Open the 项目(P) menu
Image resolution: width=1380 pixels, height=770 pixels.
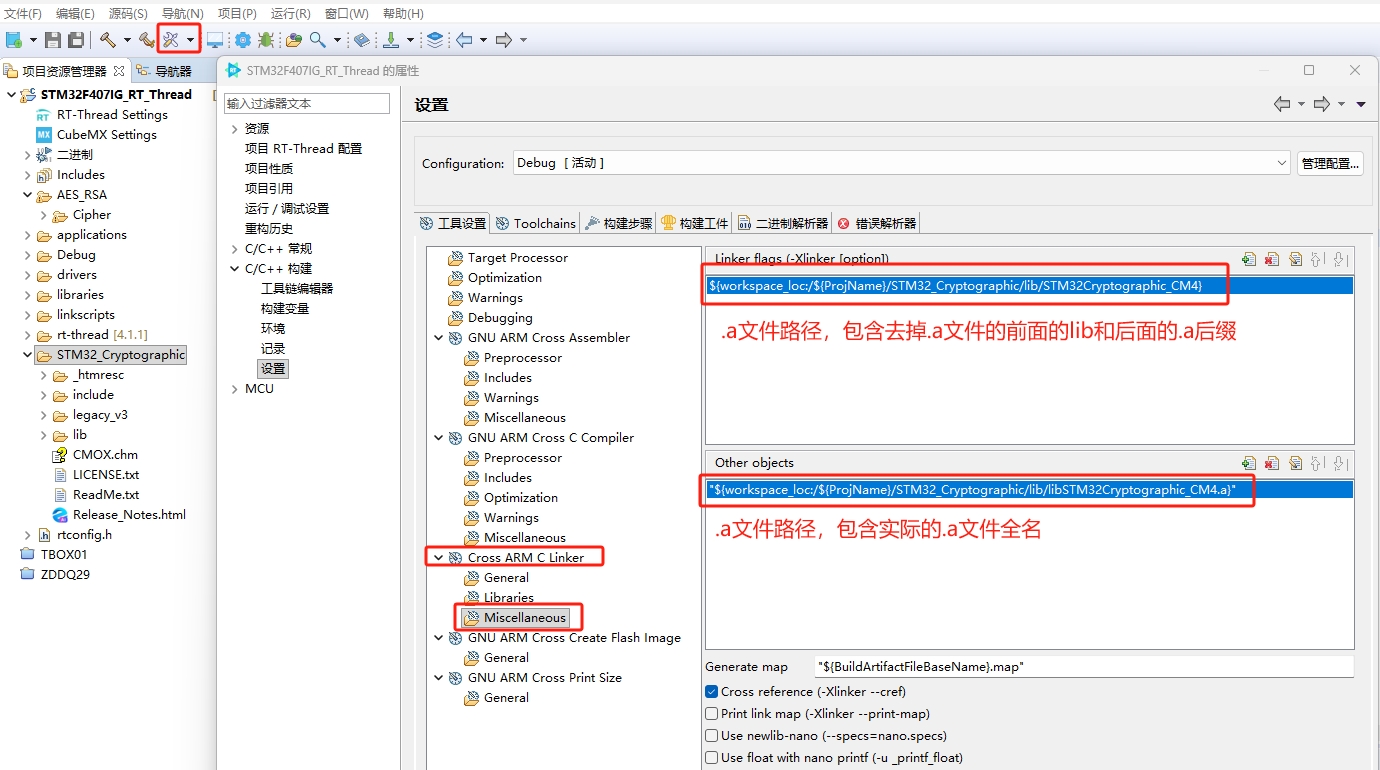tap(237, 14)
